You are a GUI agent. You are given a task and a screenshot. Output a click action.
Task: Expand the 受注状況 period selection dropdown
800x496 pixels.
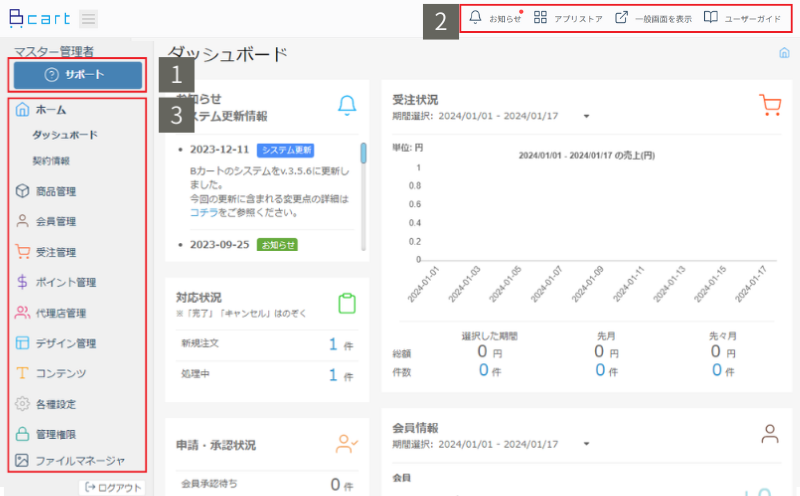coord(587,116)
